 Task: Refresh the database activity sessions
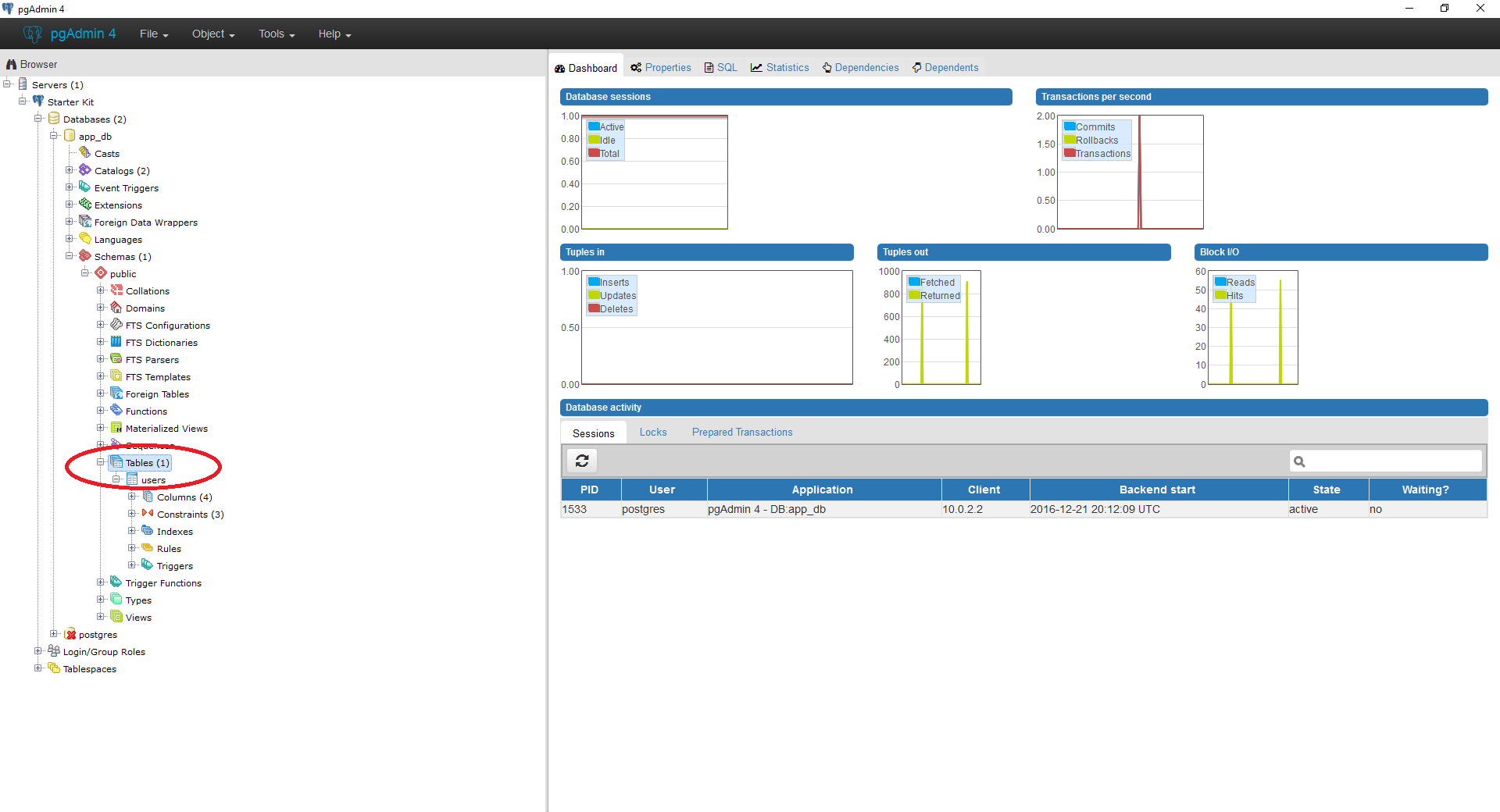[x=582, y=461]
